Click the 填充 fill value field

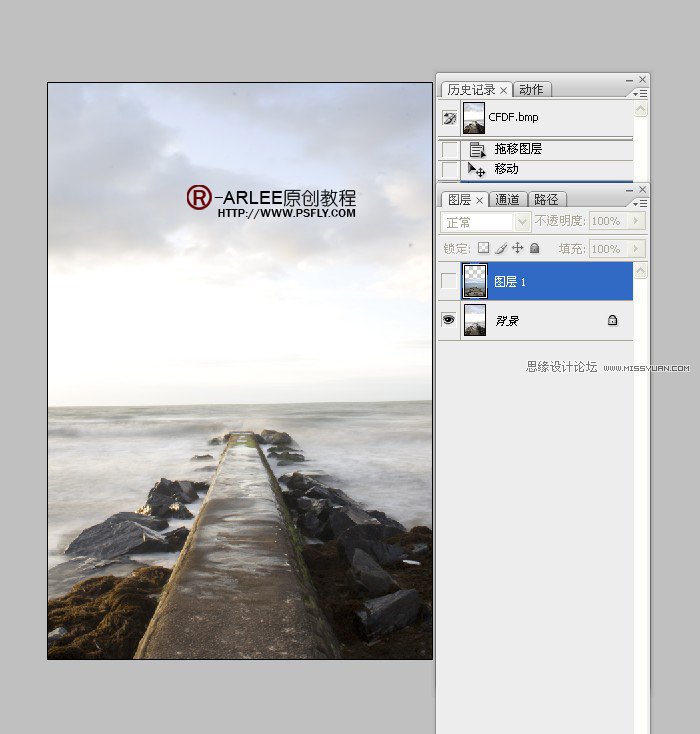tap(608, 249)
